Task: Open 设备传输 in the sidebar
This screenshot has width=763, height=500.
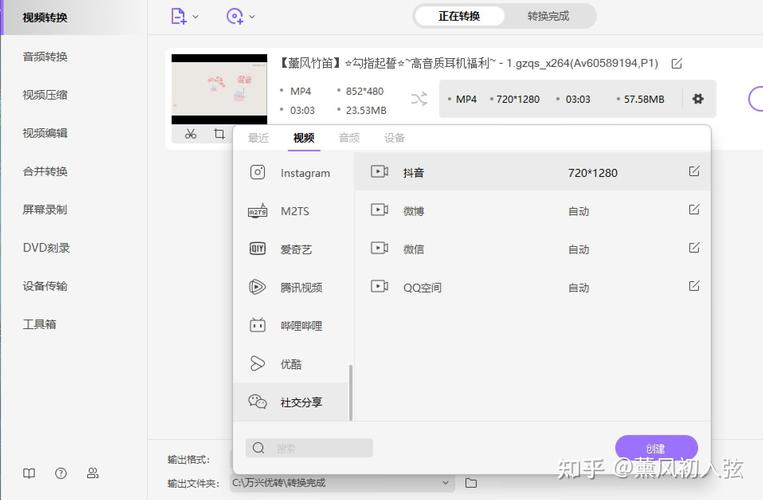Action: [45, 286]
